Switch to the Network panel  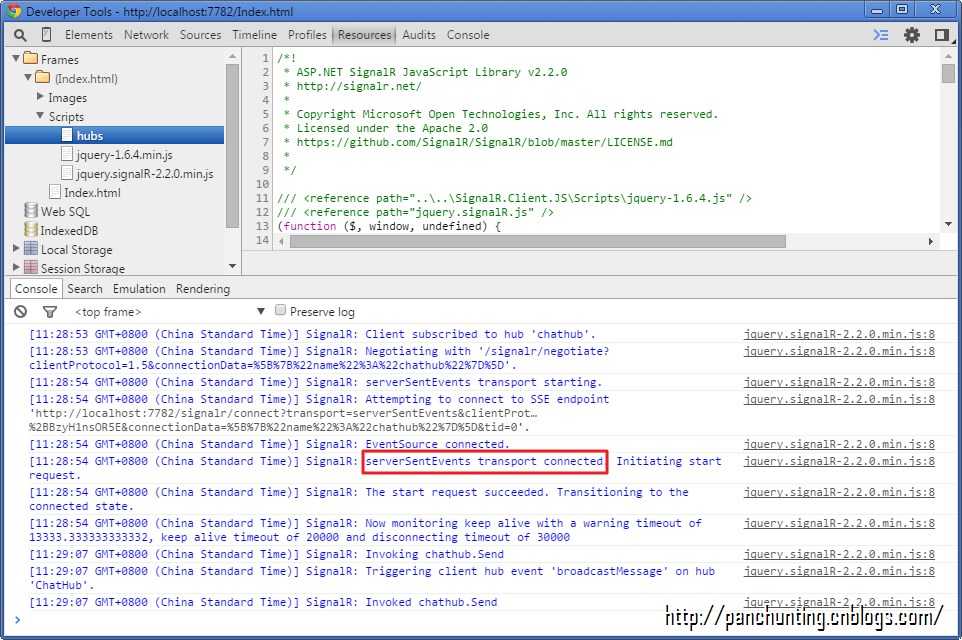(x=146, y=35)
